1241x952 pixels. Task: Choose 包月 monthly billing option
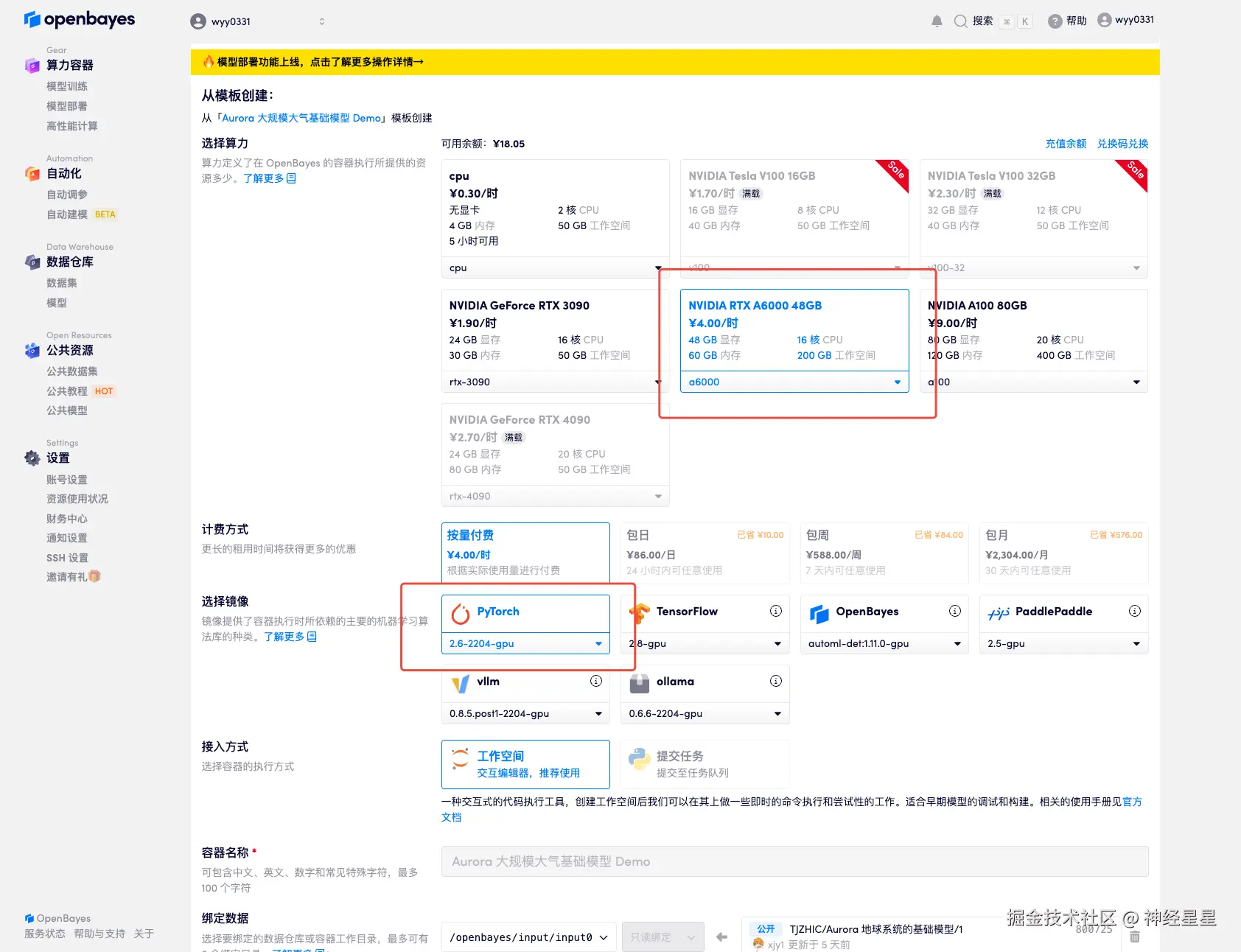click(1064, 553)
